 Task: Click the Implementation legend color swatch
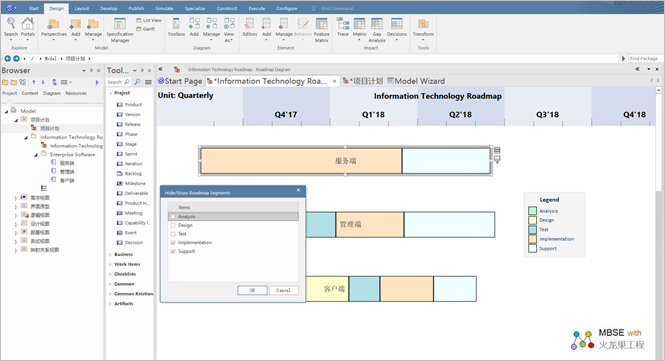[533, 239]
